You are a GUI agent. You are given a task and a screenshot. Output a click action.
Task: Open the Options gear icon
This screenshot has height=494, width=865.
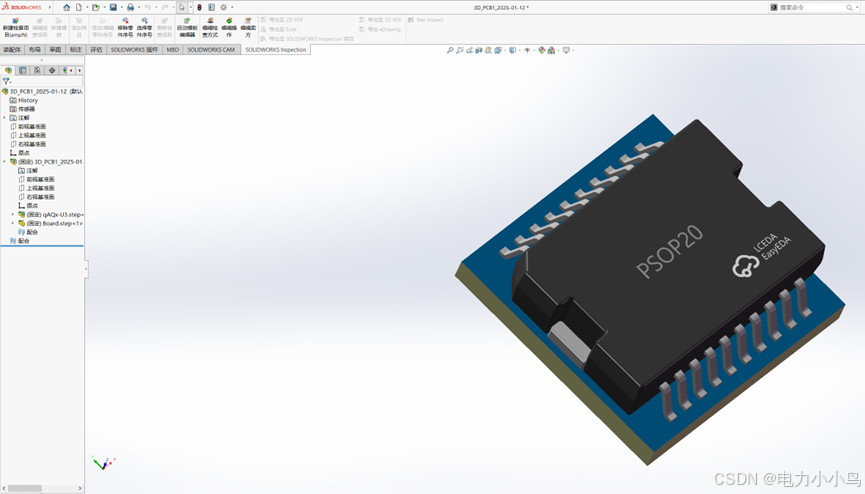223,7
